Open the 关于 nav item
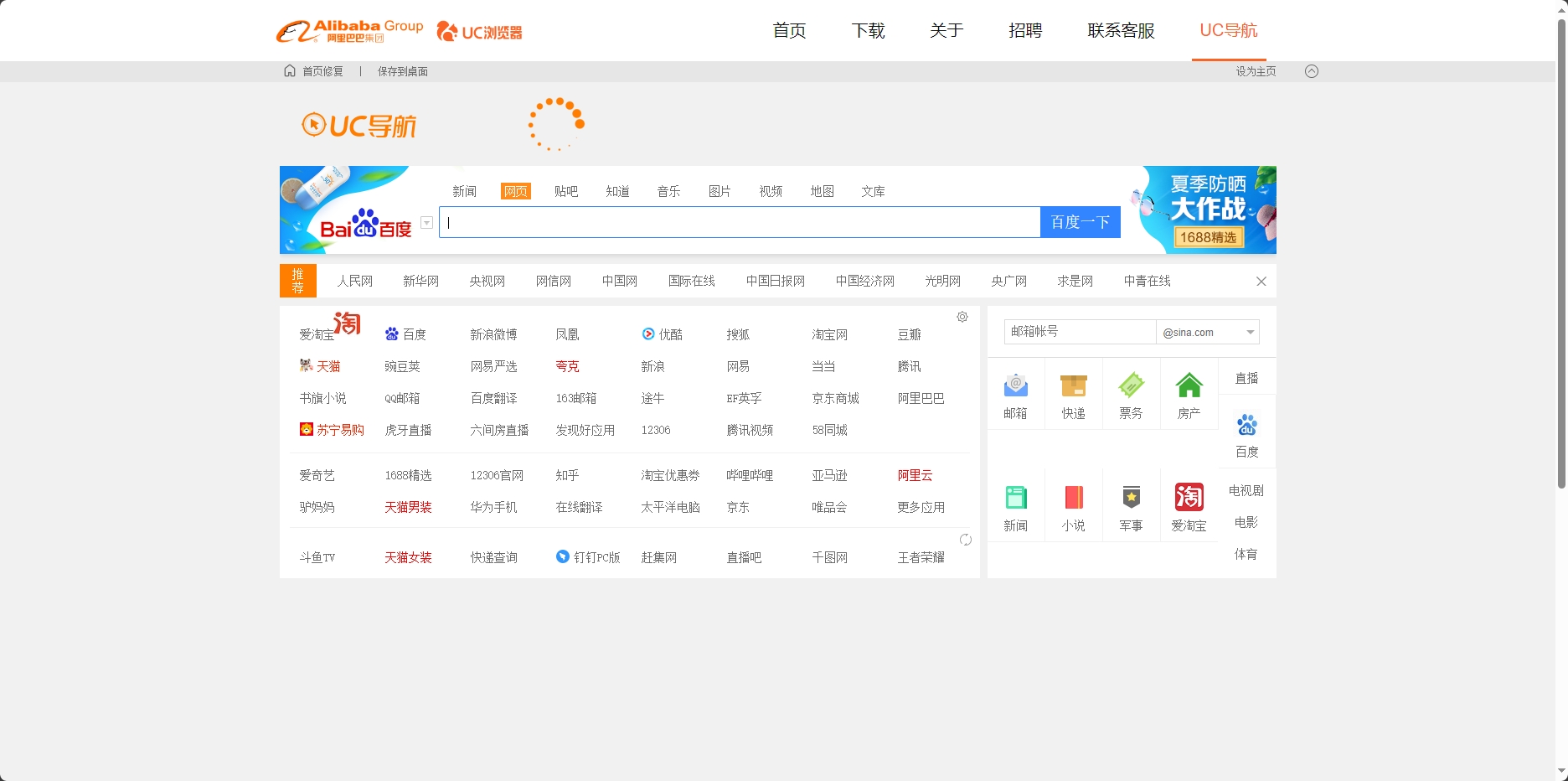Viewport: 1568px width, 781px height. coord(947,30)
